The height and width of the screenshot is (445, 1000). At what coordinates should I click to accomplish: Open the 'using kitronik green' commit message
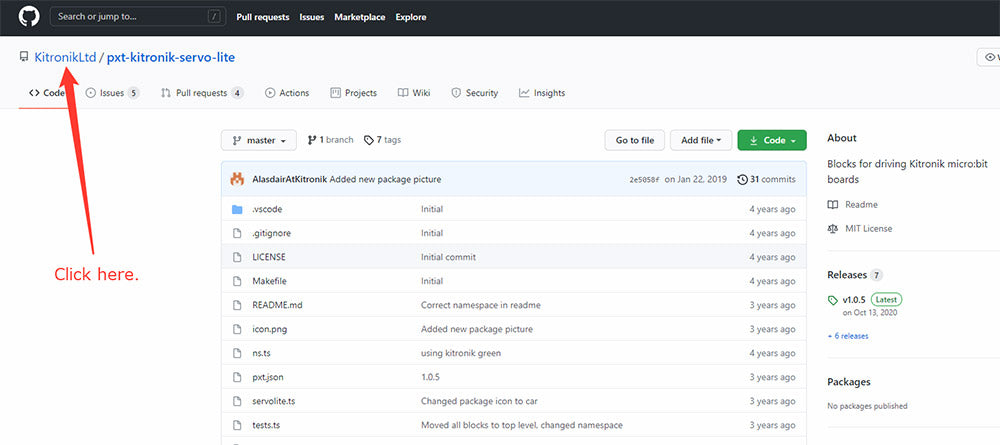click(x=461, y=353)
